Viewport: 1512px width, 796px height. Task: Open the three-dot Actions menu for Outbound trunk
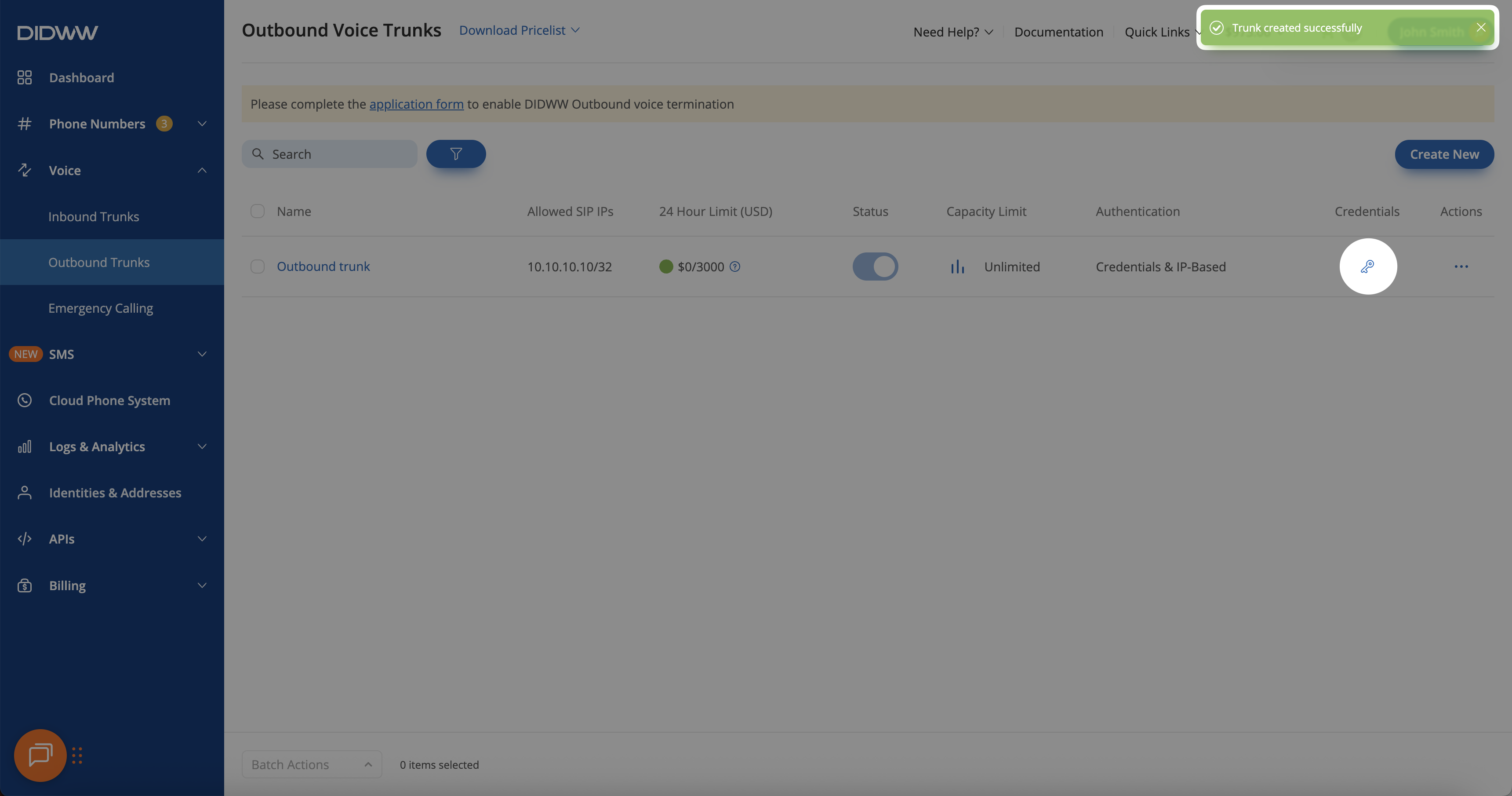(x=1461, y=267)
